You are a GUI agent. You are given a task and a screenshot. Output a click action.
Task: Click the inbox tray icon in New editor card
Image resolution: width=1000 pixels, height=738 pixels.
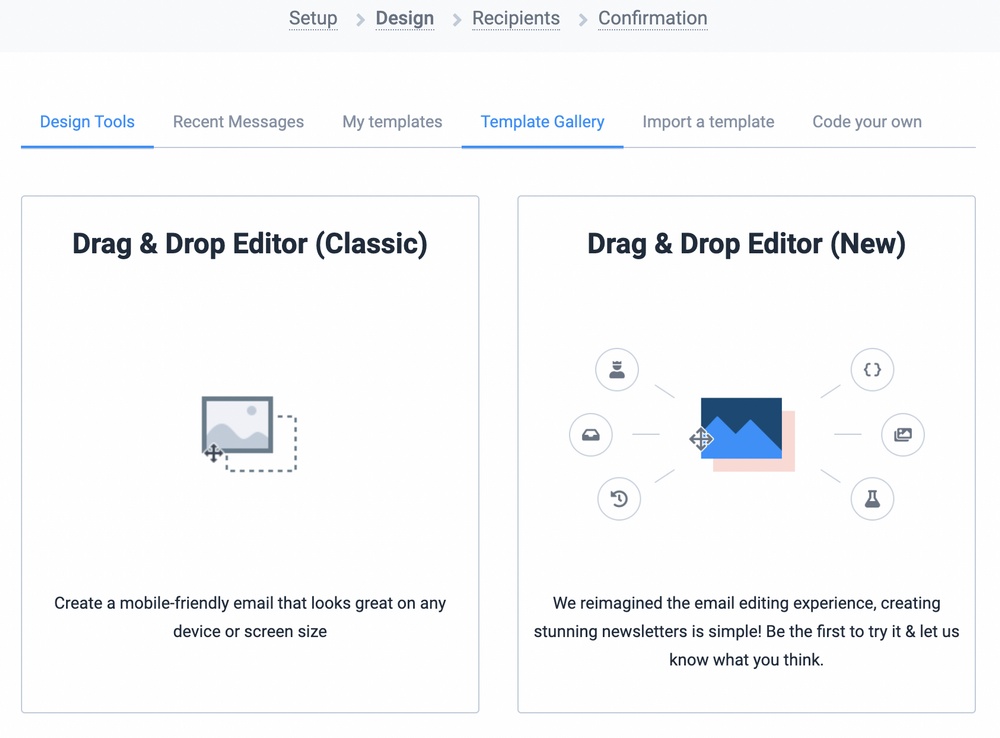[x=590, y=435]
